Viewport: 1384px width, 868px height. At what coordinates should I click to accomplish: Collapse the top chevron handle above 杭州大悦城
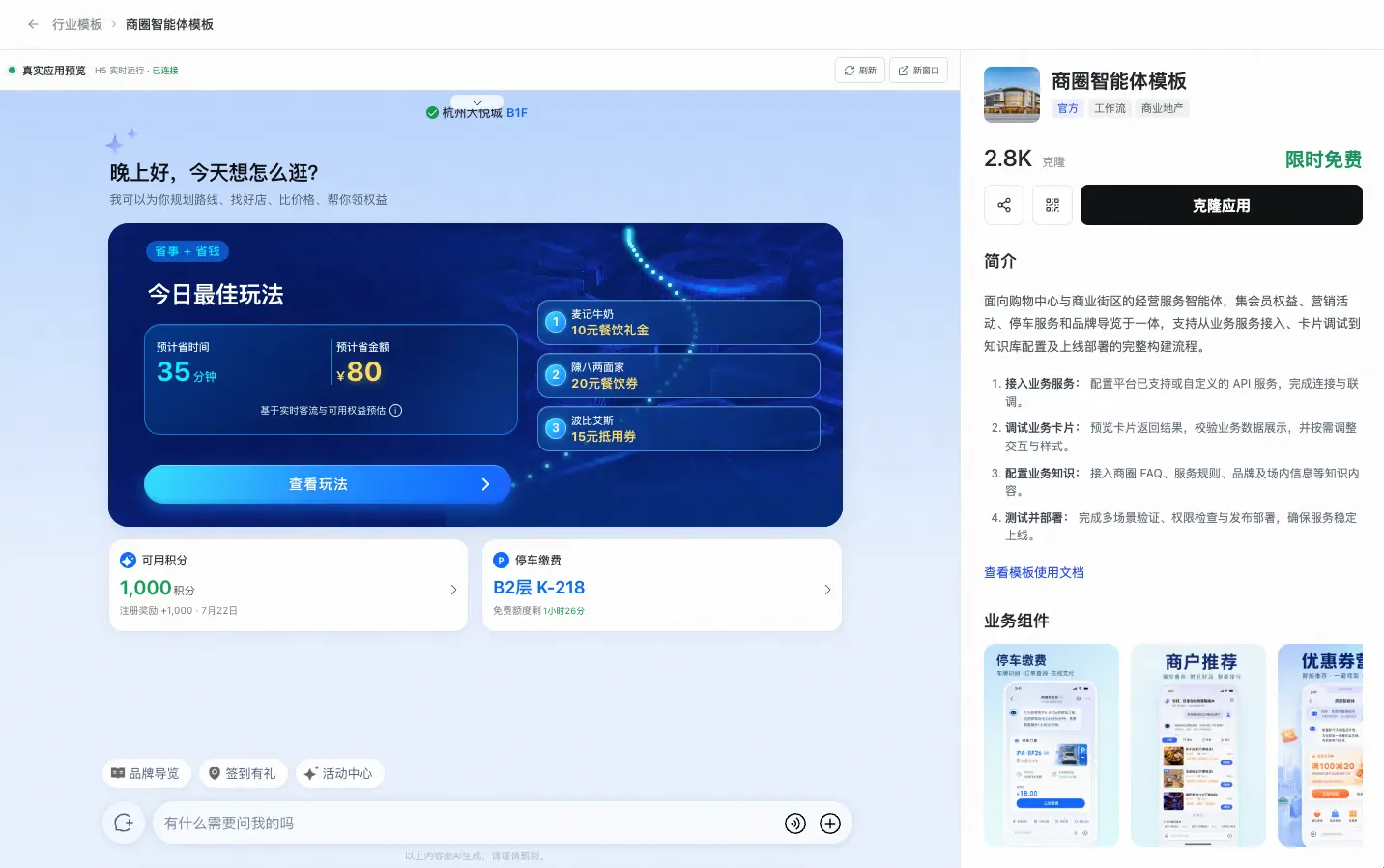(476, 101)
